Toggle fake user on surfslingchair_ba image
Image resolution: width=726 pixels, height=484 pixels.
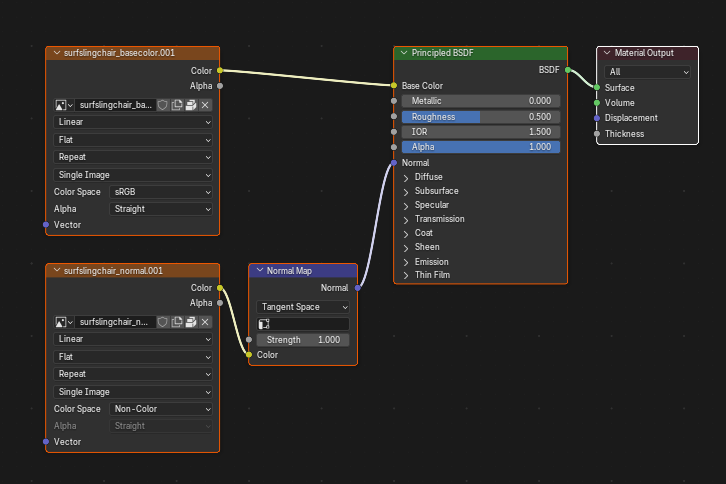click(163, 105)
